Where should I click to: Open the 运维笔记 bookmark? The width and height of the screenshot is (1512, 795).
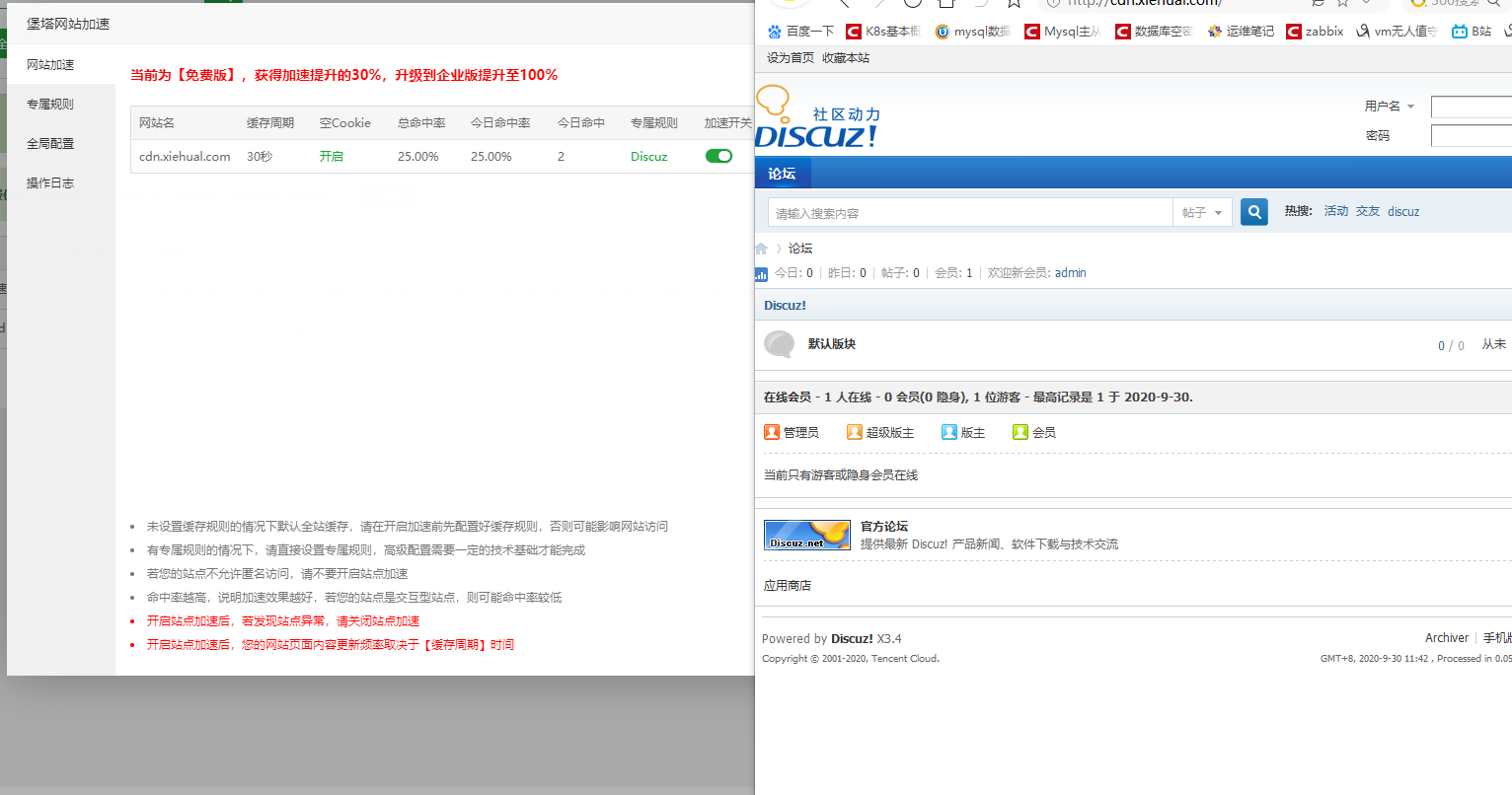click(1241, 32)
